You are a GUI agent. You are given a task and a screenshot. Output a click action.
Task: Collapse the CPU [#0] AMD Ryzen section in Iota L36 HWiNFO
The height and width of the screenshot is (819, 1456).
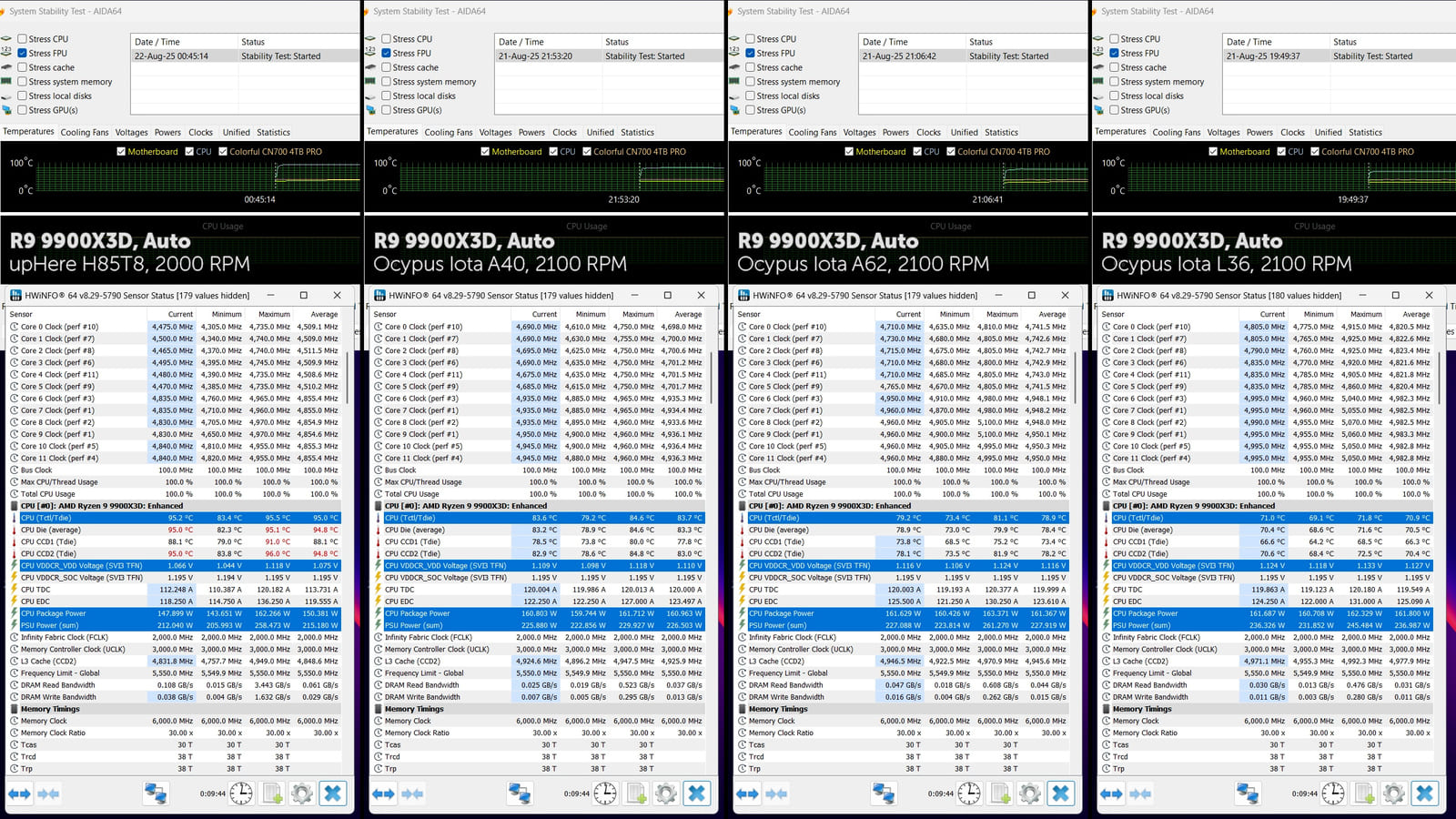pyautogui.click(x=1107, y=506)
